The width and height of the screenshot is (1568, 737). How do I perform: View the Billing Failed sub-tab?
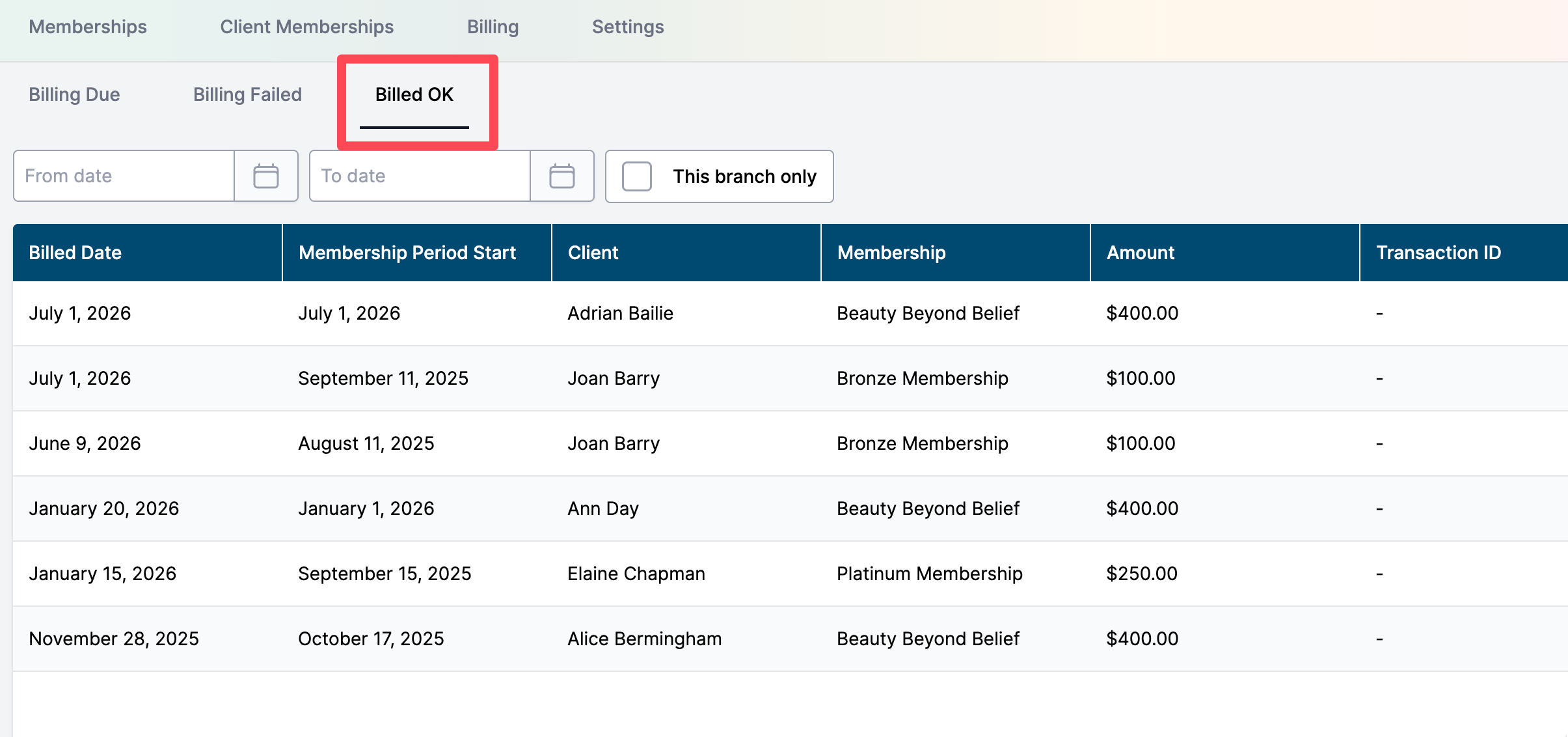click(248, 94)
